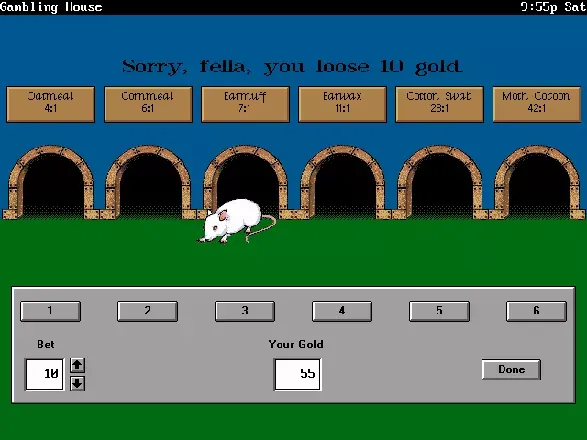Click the arched hole under Oatmeal

(x=52, y=183)
